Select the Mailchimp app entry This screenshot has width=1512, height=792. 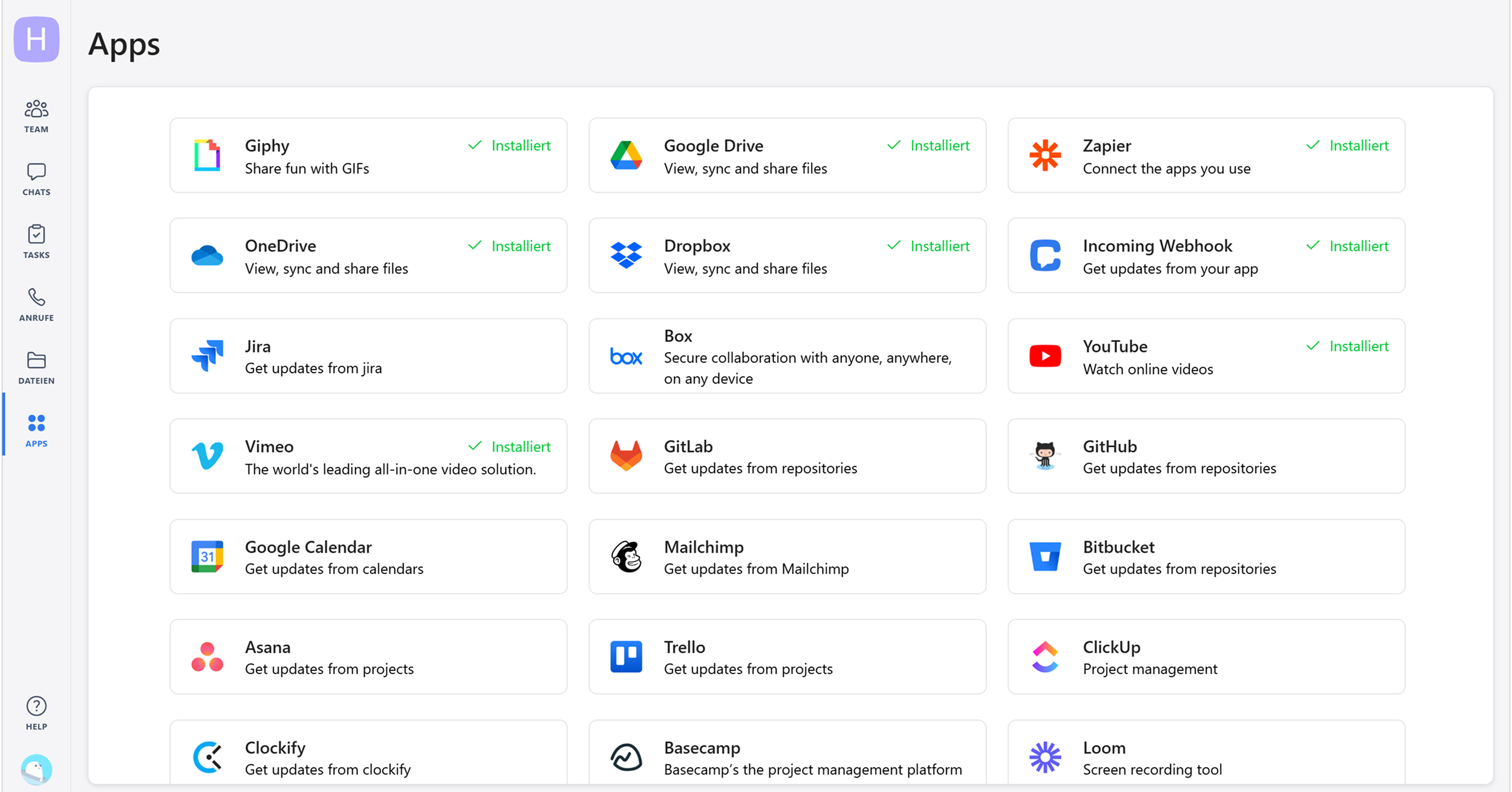(x=787, y=557)
